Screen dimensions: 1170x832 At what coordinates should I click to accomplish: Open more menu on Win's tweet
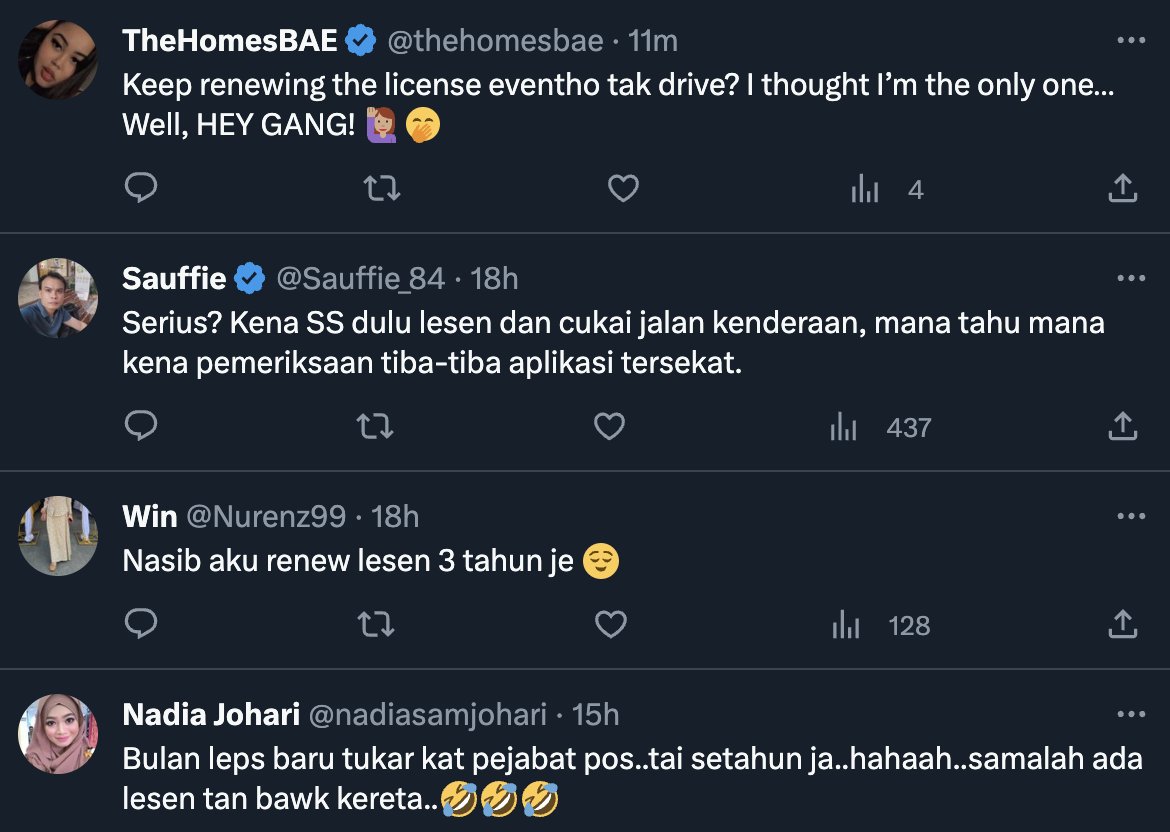pyautogui.click(x=1130, y=516)
